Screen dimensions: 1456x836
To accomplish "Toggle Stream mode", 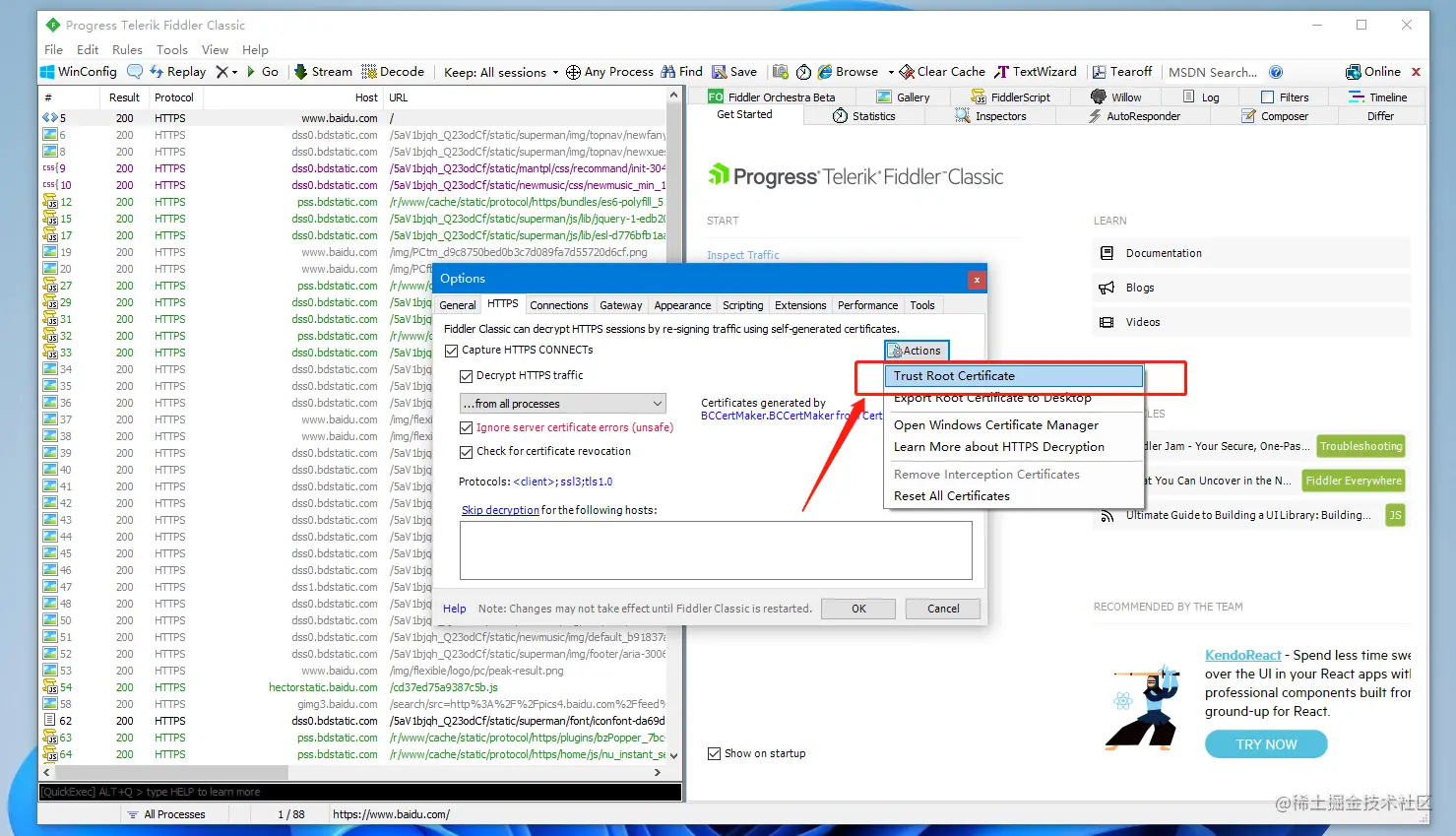I will tap(323, 72).
